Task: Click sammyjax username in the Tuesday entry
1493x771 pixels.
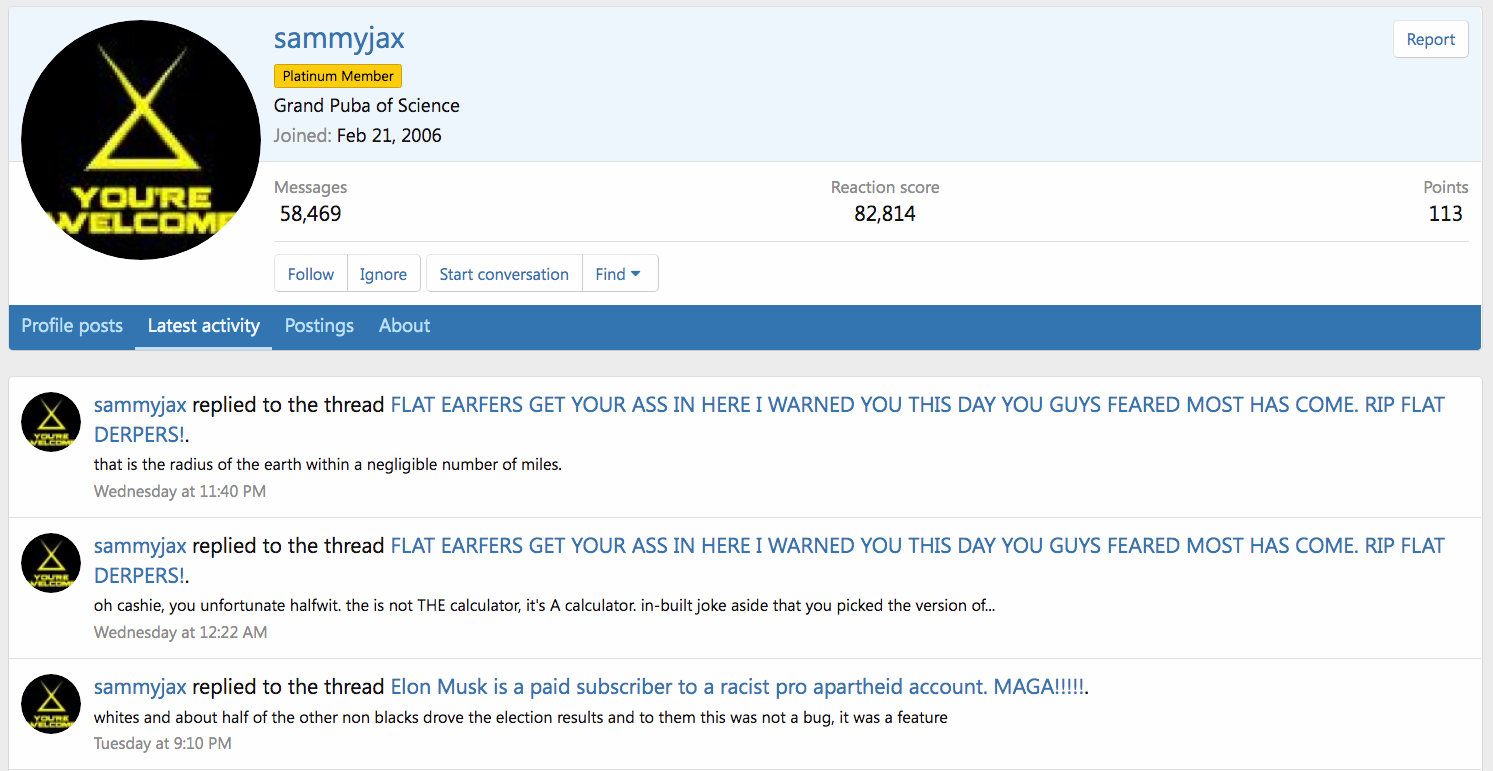Action: [140, 687]
